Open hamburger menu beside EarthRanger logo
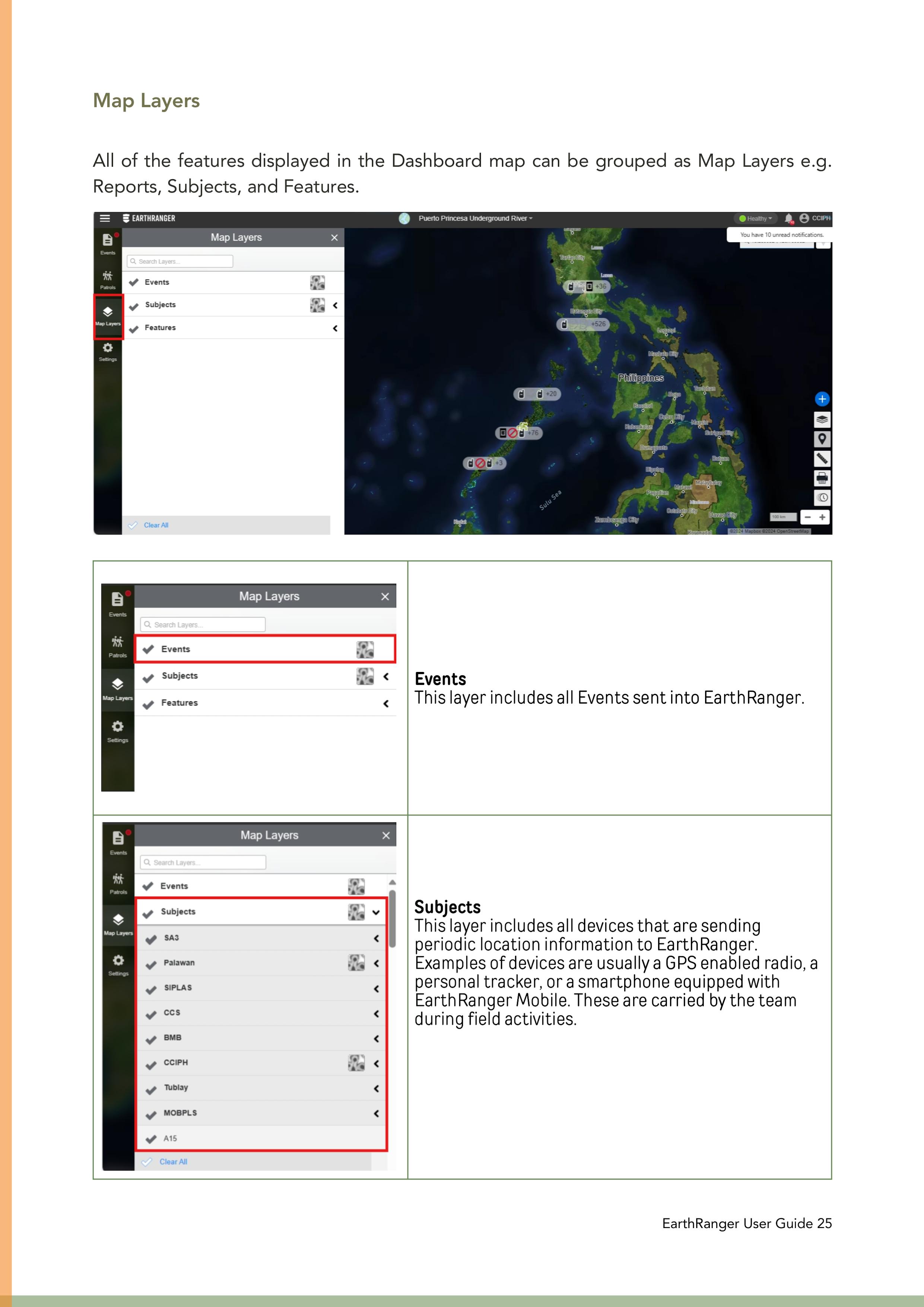Screen dimensions: 924x1307 [105, 219]
